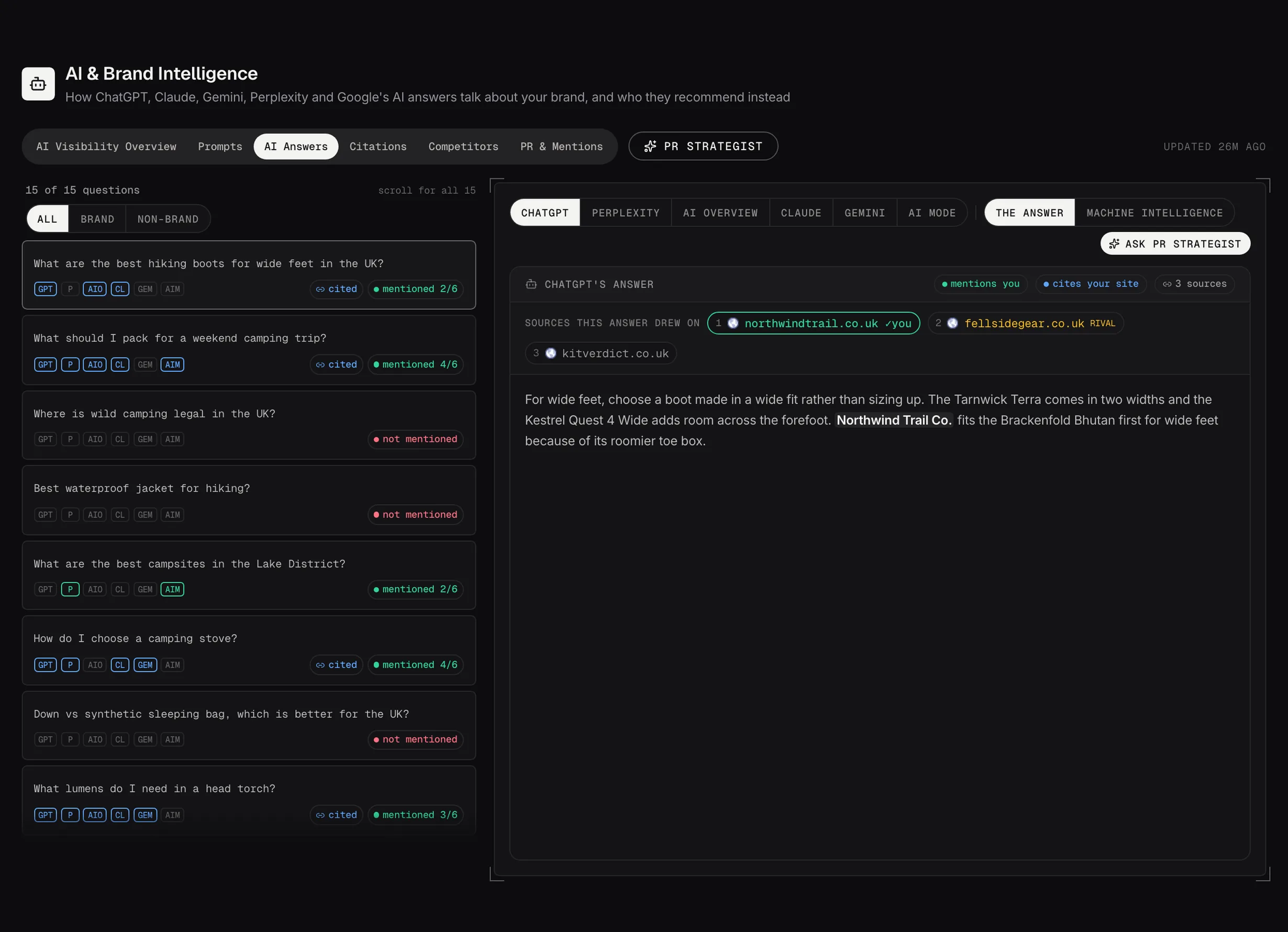
Task: Click CL badge on wild camping question
Action: pos(120,439)
